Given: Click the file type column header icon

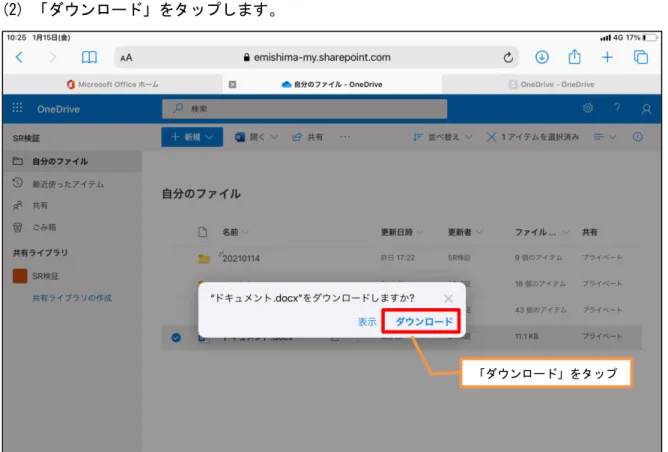Looking at the screenshot, I should (203, 232).
